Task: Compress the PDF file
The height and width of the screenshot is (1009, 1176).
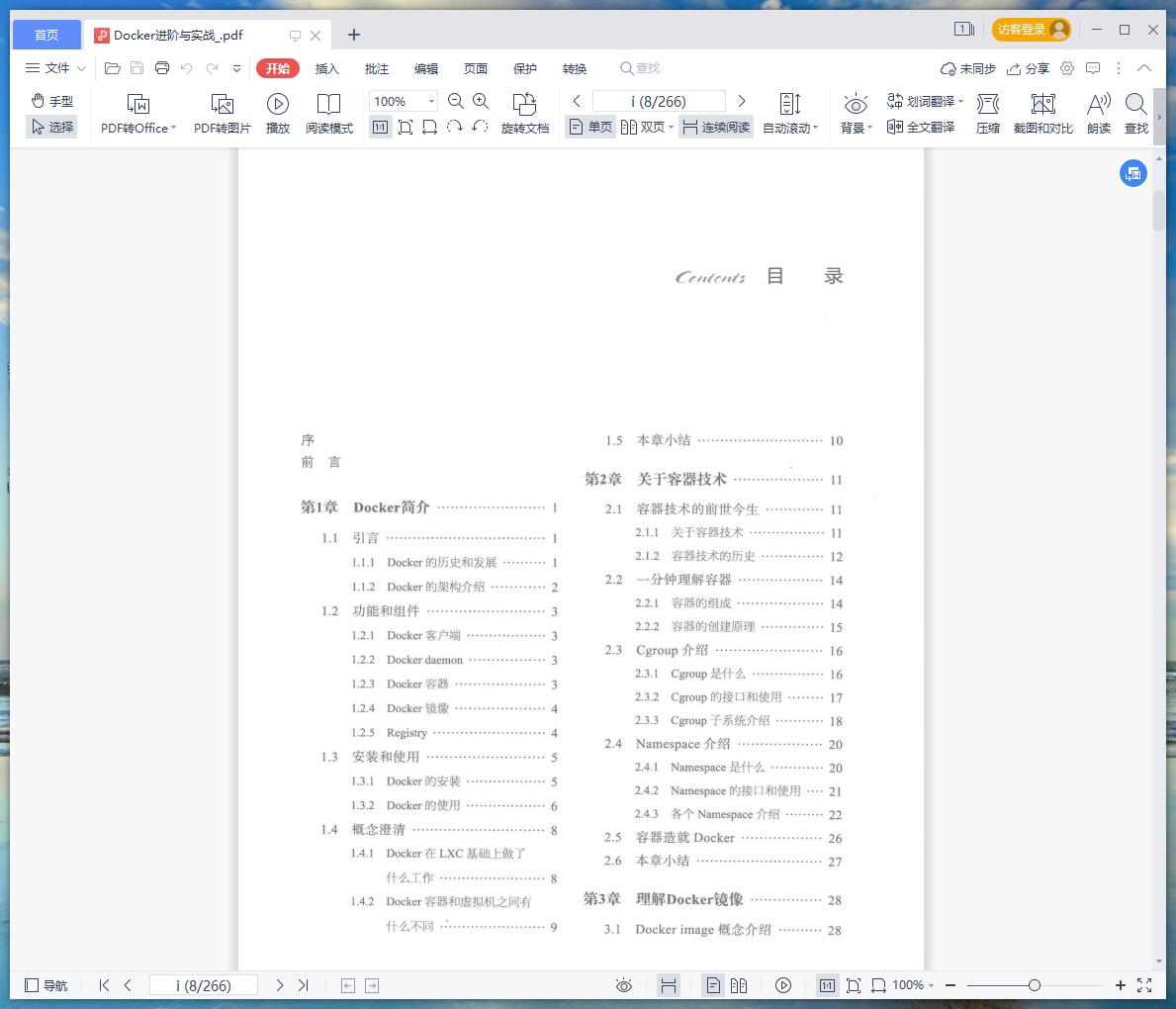Action: (x=988, y=114)
